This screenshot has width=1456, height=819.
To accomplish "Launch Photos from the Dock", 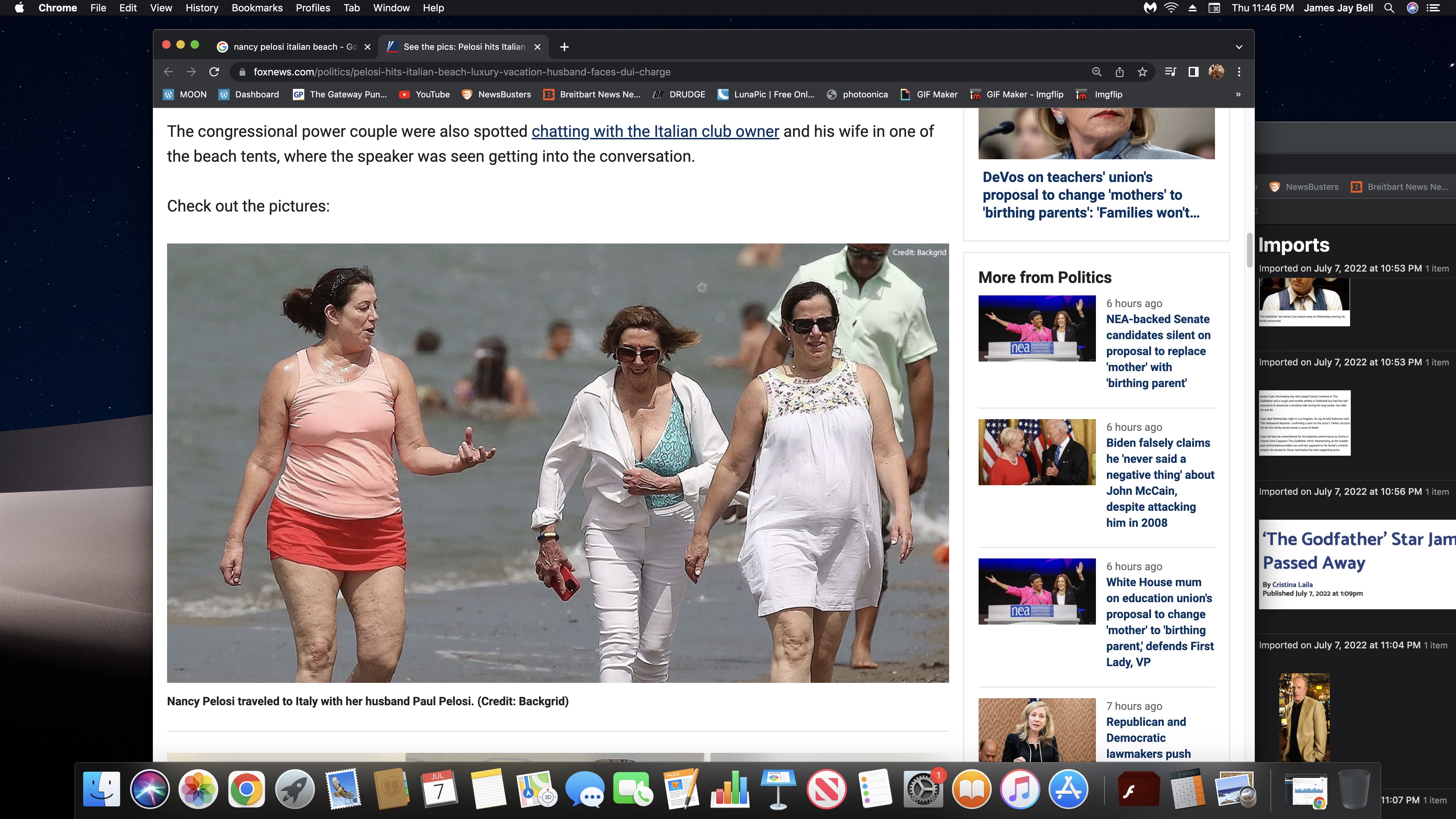I will (x=198, y=788).
